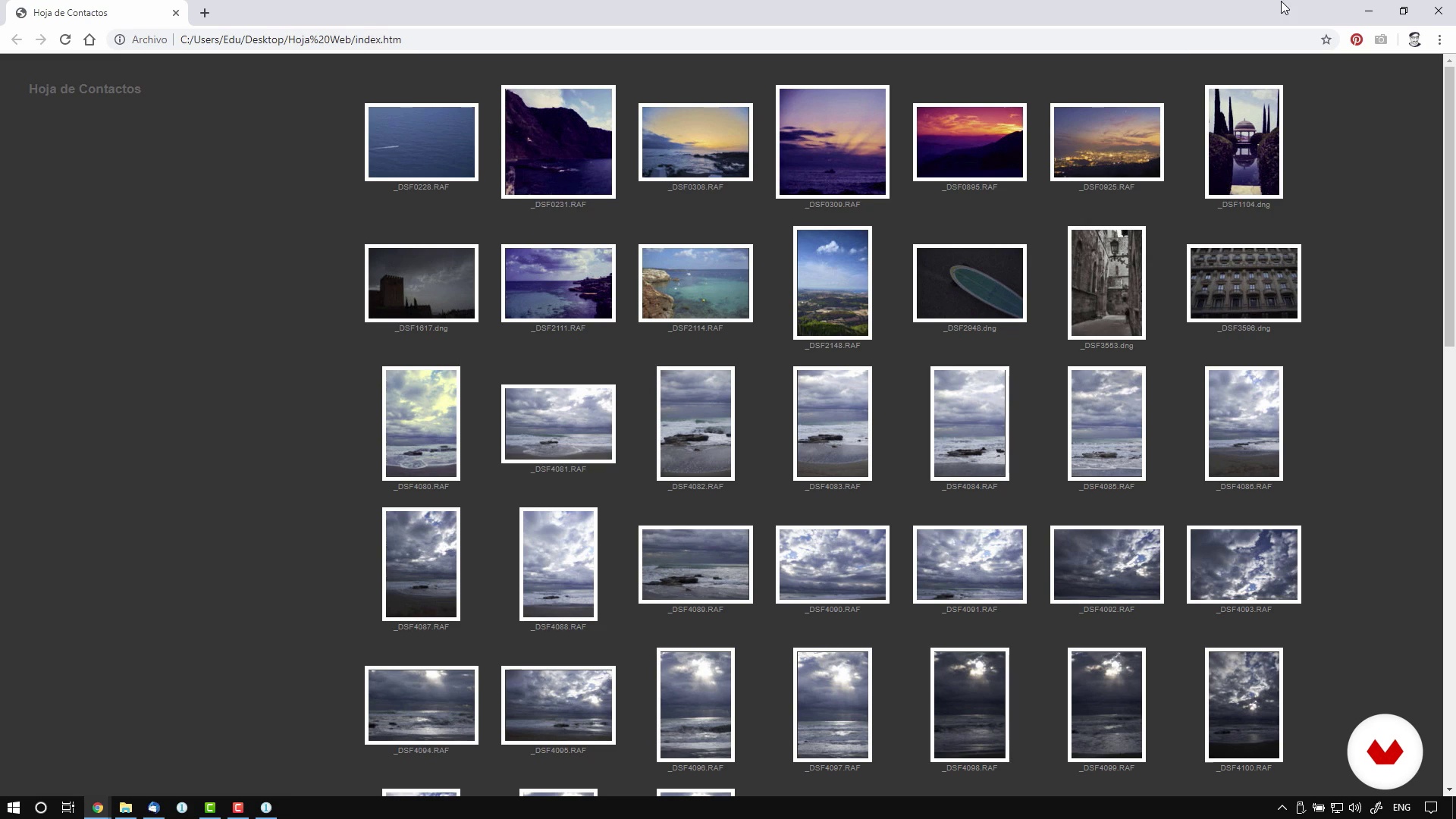Open Task View on taskbar
The height and width of the screenshot is (819, 1456).
tap(68, 808)
